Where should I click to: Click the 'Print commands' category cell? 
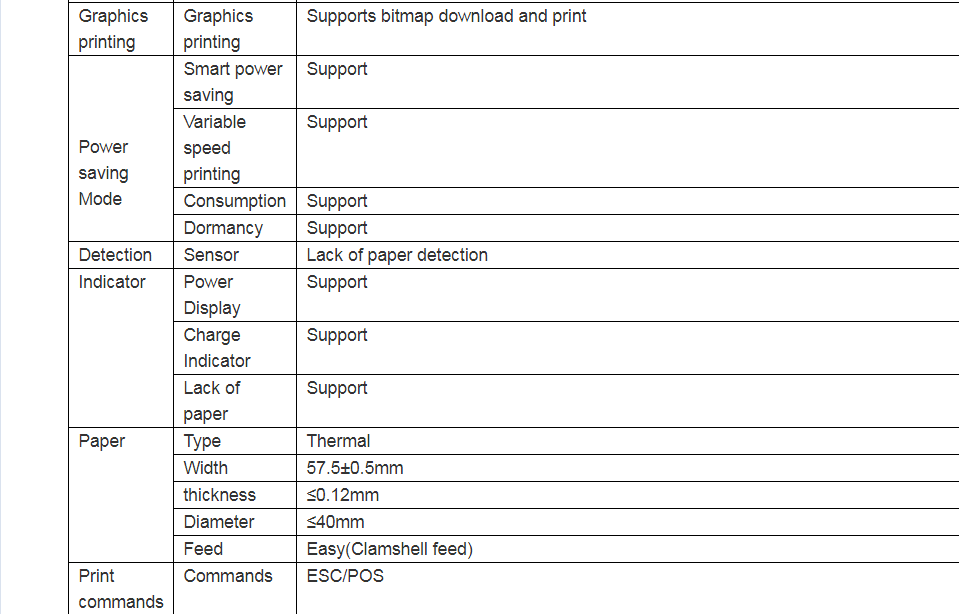coord(120,589)
